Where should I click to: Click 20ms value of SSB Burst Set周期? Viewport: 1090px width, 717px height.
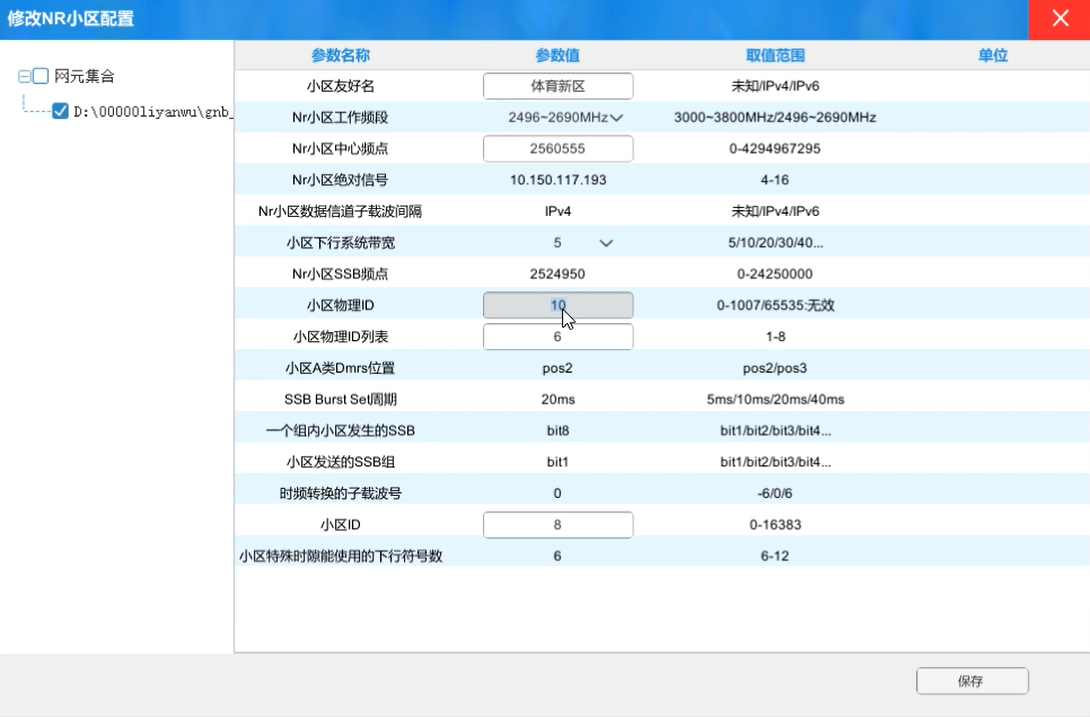pos(558,399)
